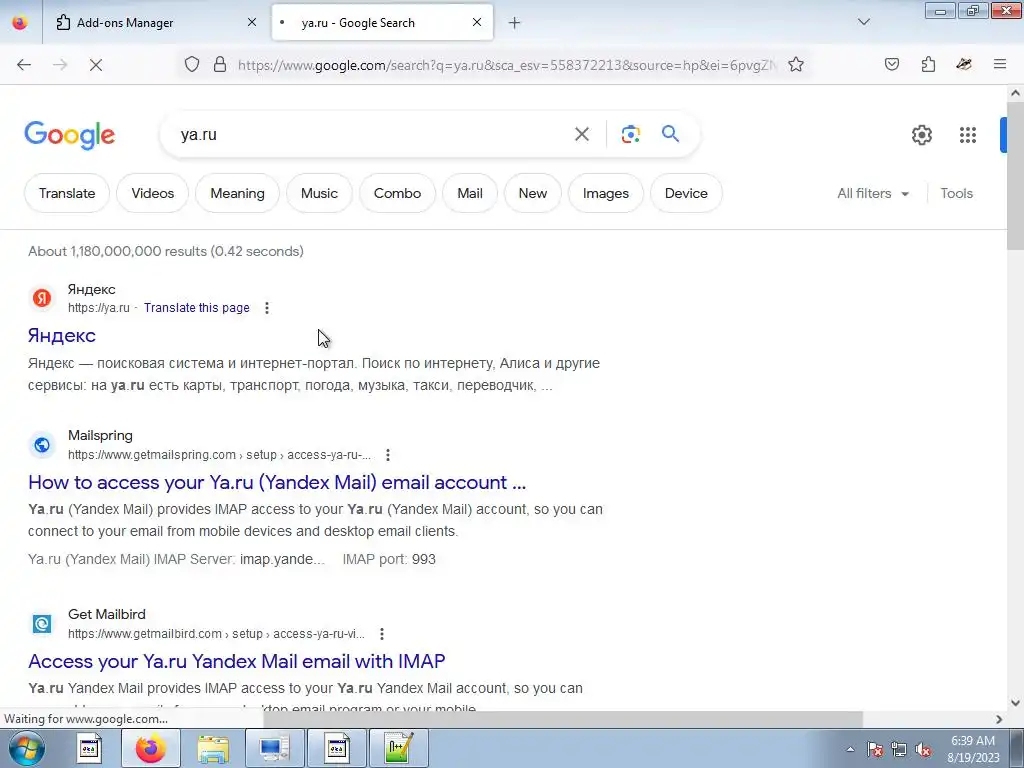Open the Tools options
Viewport: 1024px width, 768px height.
click(x=956, y=193)
